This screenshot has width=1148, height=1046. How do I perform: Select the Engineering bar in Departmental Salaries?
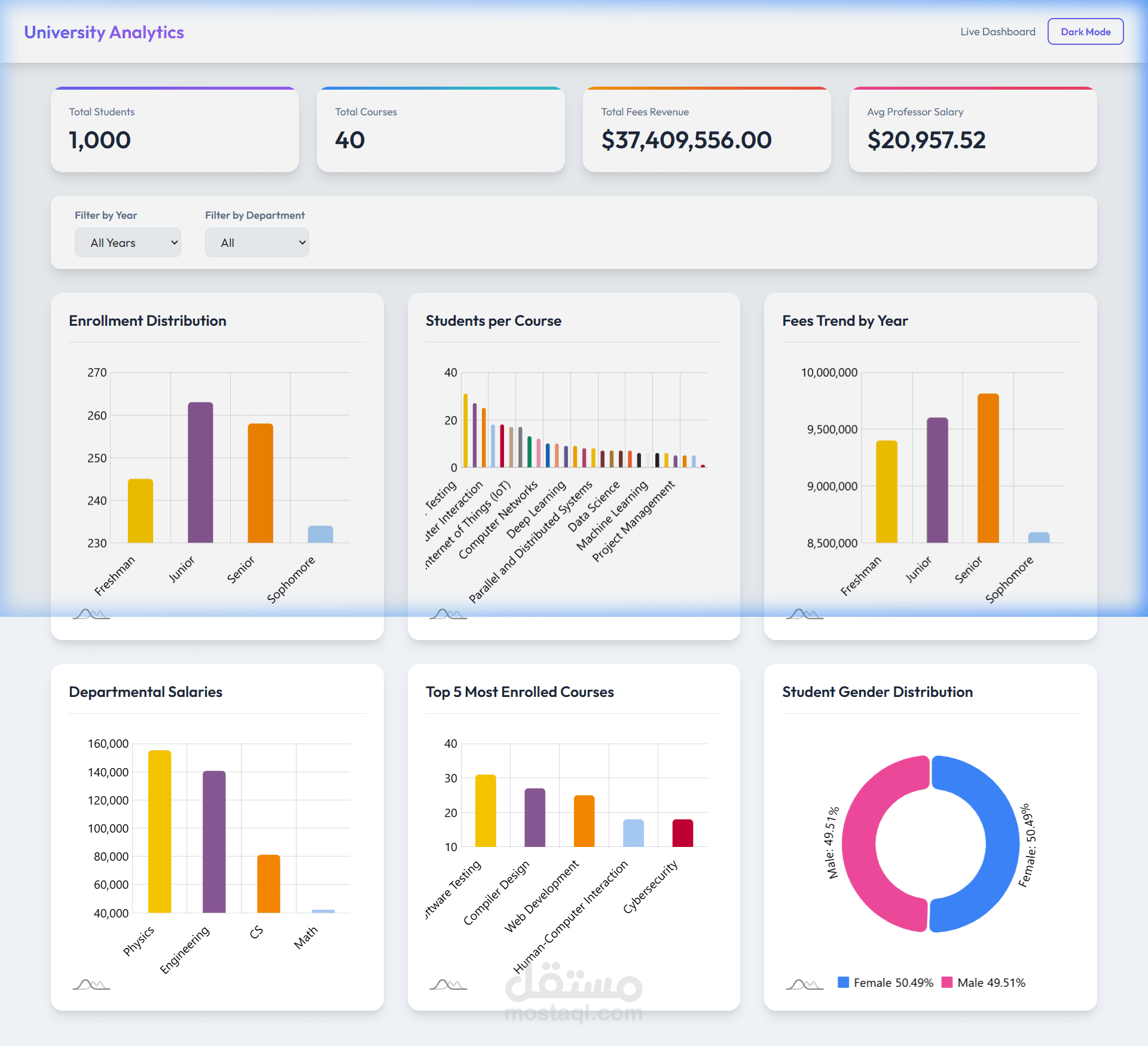click(x=214, y=842)
